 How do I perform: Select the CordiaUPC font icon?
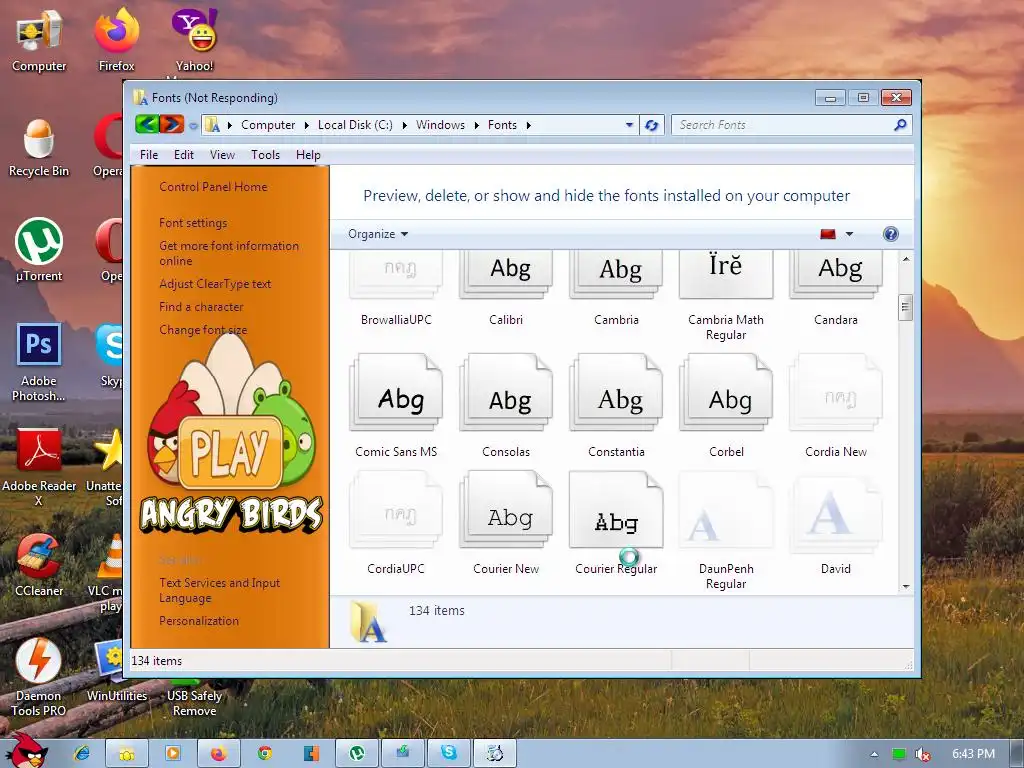point(396,509)
